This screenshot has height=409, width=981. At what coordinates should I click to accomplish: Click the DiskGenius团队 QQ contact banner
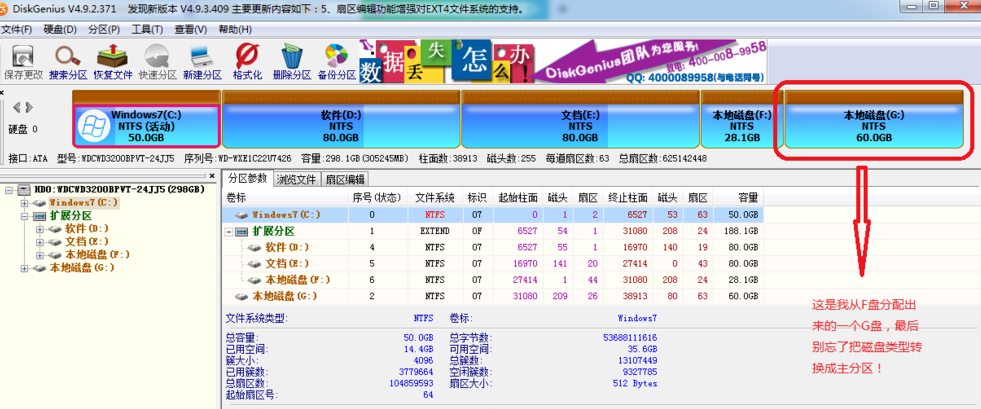(x=652, y=61)
